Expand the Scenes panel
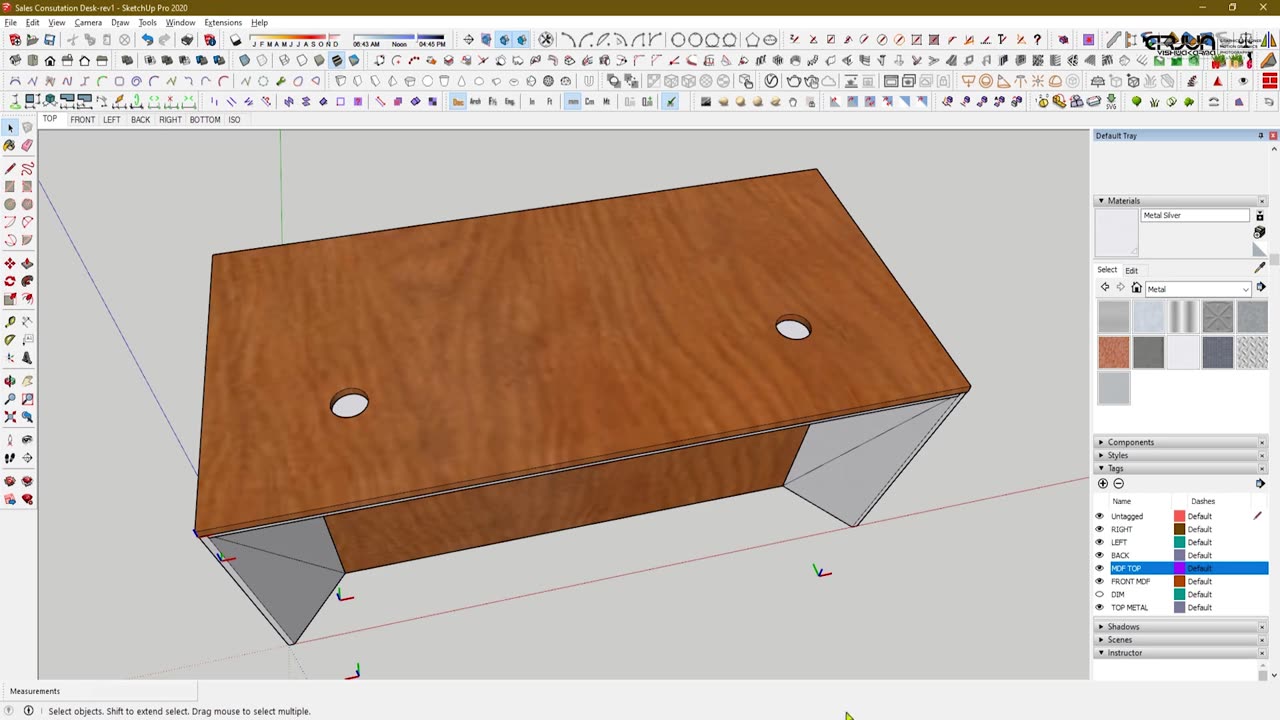The image size is (1280, 720). [1101, 640]
